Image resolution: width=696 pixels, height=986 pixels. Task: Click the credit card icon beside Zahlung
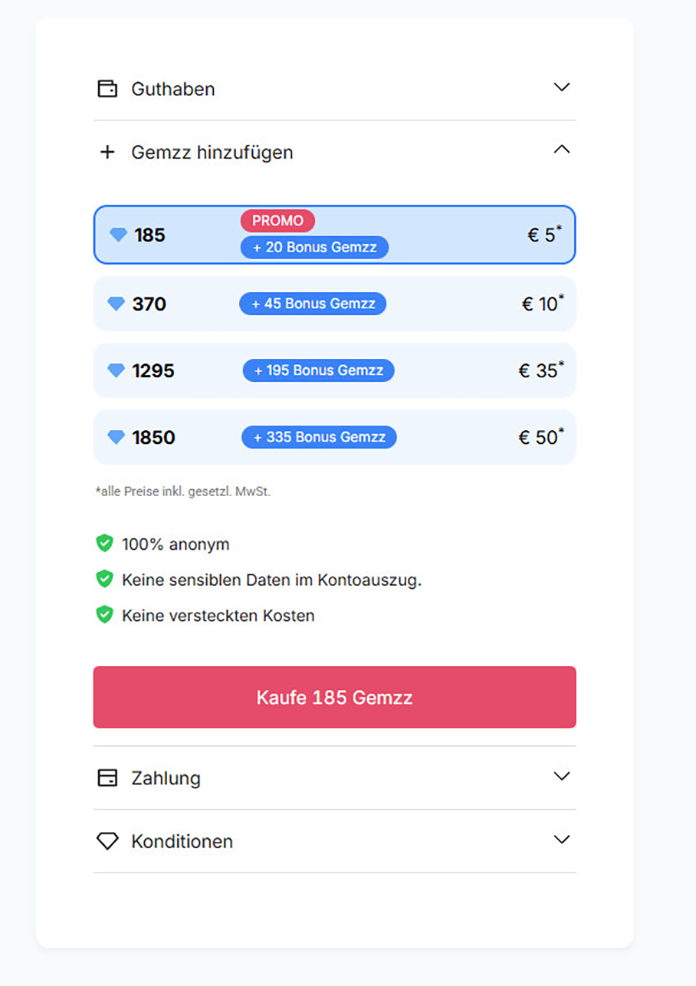tap(107, 778)
